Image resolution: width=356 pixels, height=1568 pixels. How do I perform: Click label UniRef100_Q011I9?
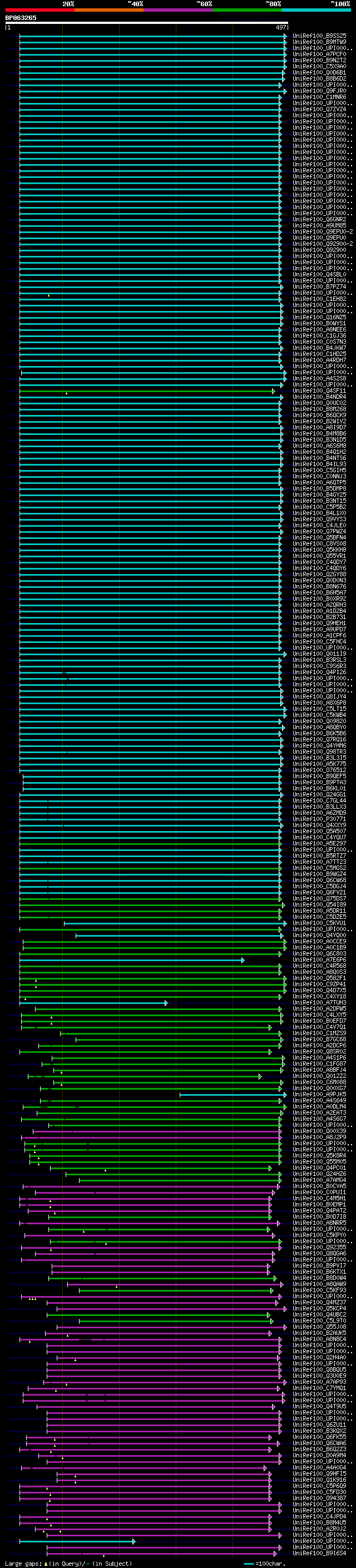tap(319, 654)
